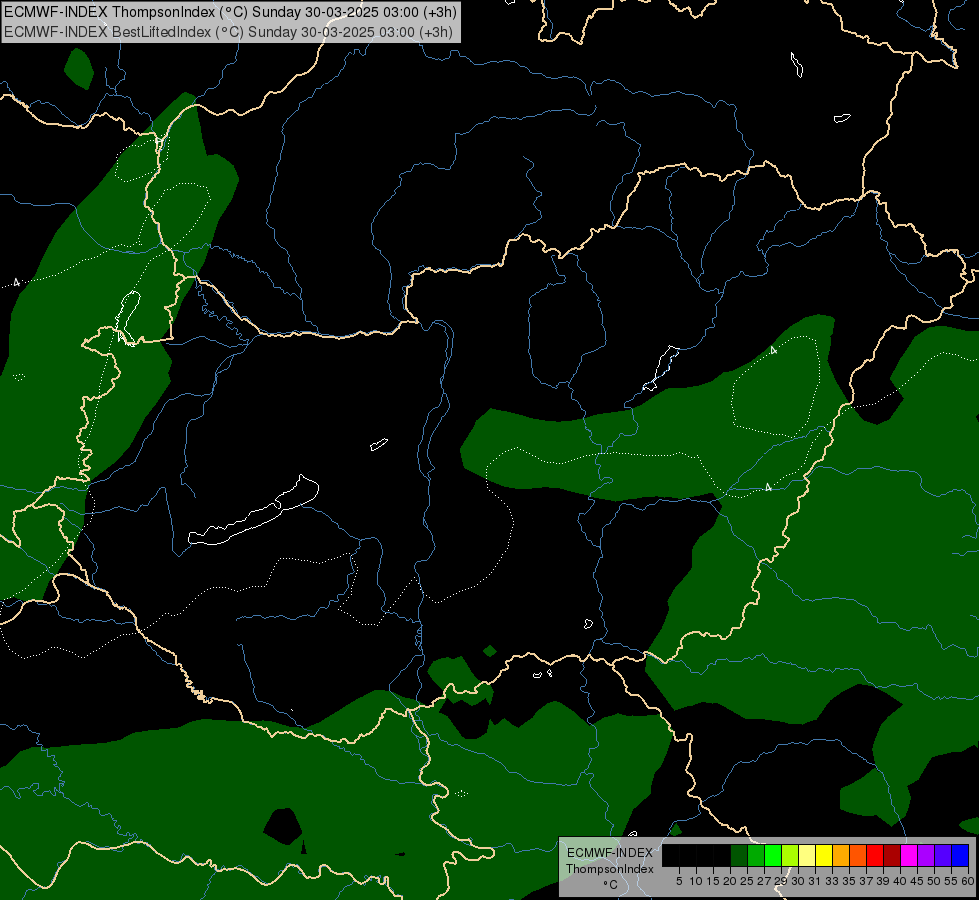Click the legend value "15"

pos(713,881)
